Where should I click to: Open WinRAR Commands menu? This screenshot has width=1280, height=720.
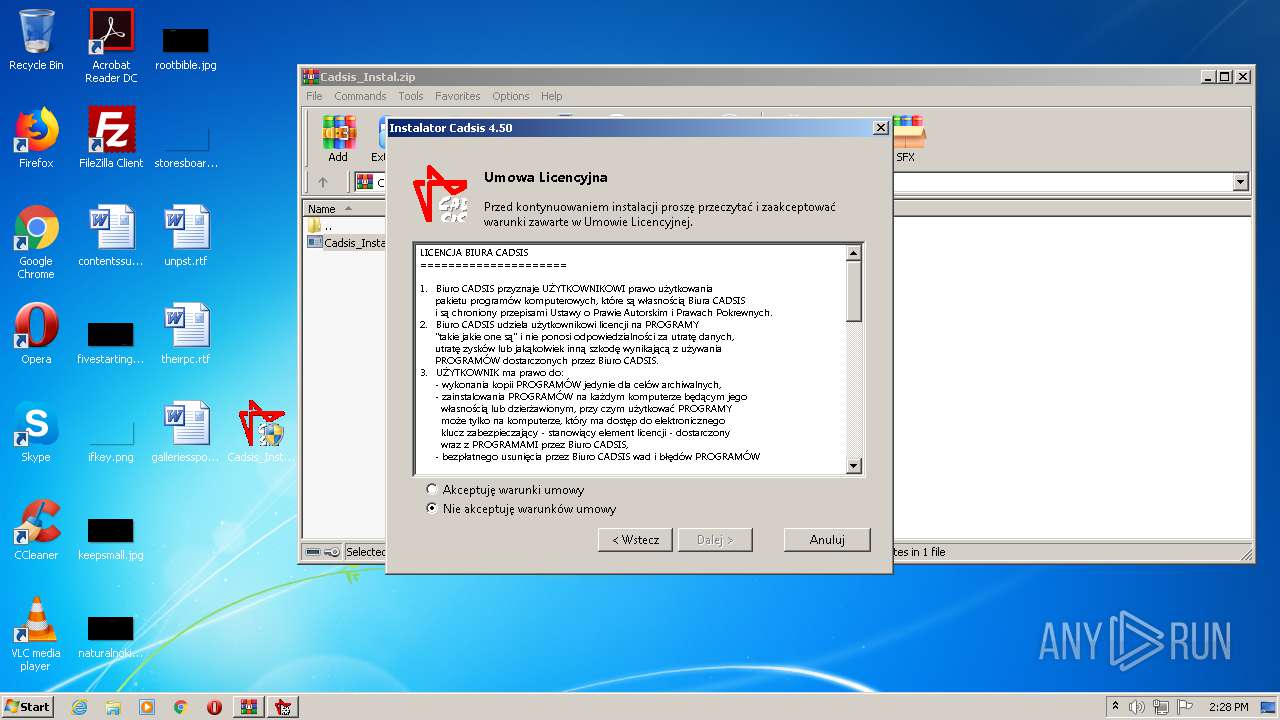point(360,96)
